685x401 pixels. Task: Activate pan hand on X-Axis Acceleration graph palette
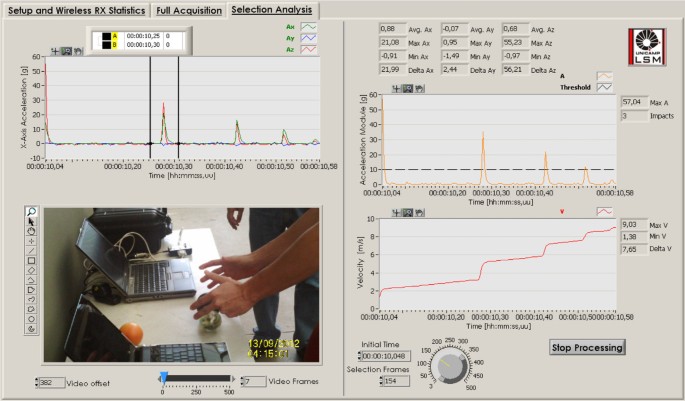[77, 51]
